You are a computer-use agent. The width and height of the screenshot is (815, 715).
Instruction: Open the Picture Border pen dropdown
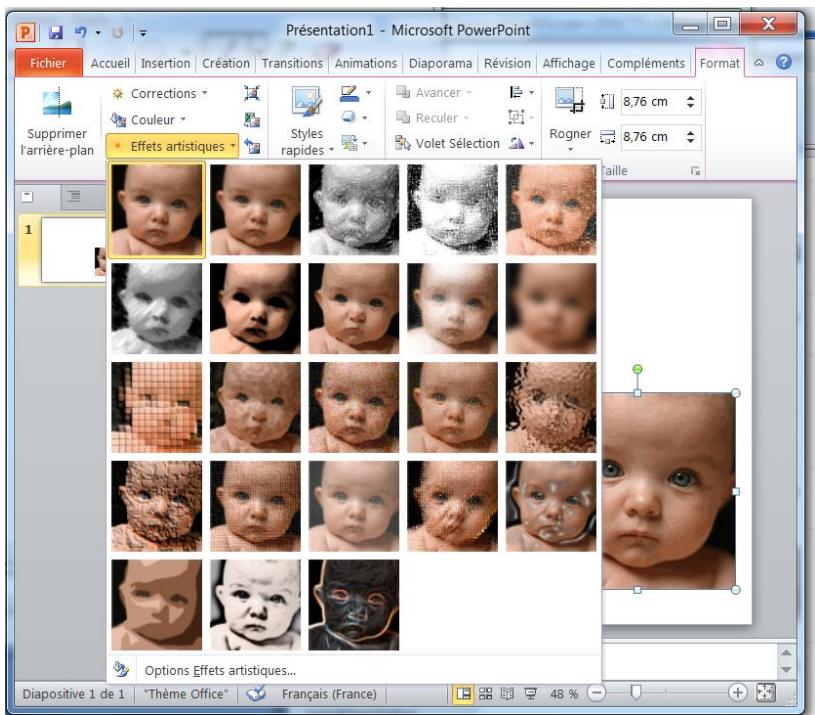point(356,93)
